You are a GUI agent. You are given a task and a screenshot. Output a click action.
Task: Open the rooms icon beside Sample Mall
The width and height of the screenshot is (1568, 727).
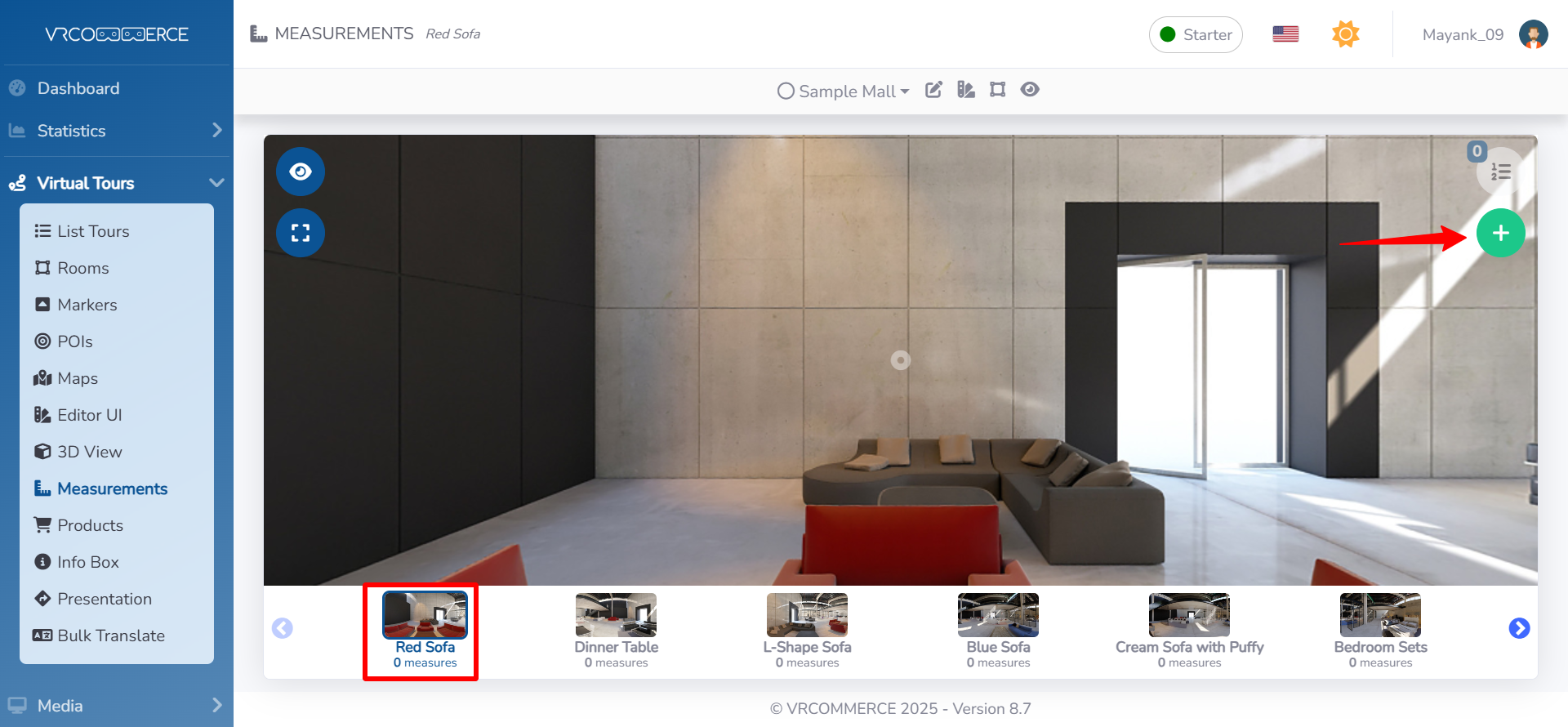click(x=997, y=90)
